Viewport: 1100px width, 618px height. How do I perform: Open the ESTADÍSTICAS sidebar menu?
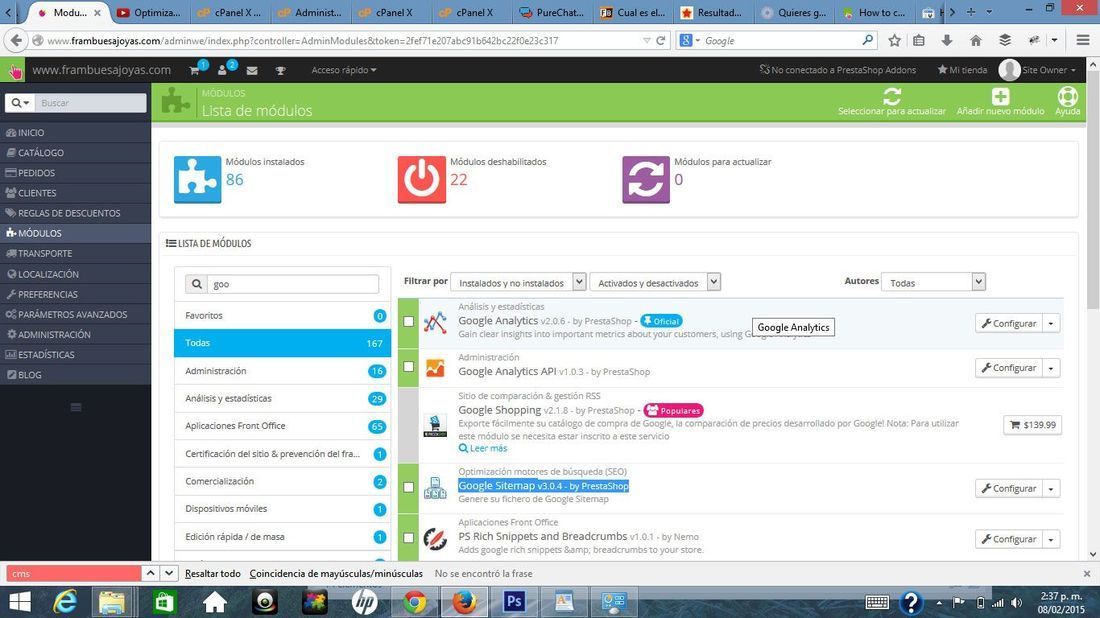[76, 354]
